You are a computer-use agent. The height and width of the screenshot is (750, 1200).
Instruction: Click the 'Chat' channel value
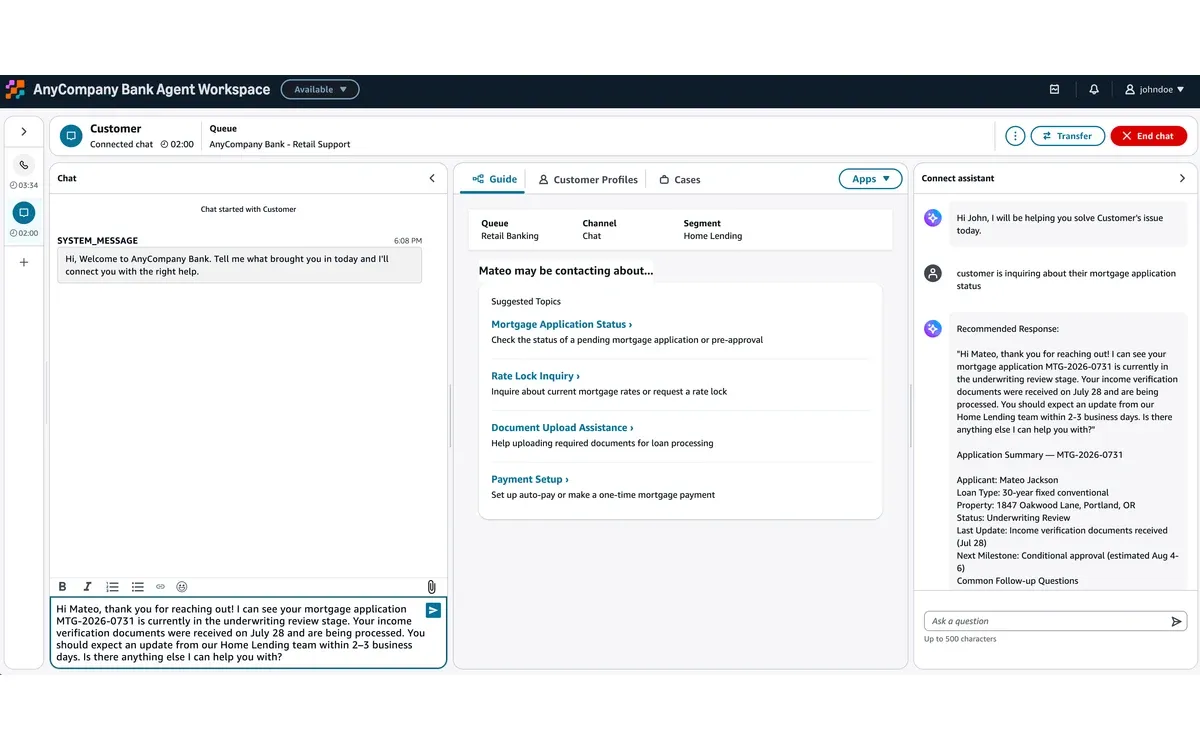592,236
